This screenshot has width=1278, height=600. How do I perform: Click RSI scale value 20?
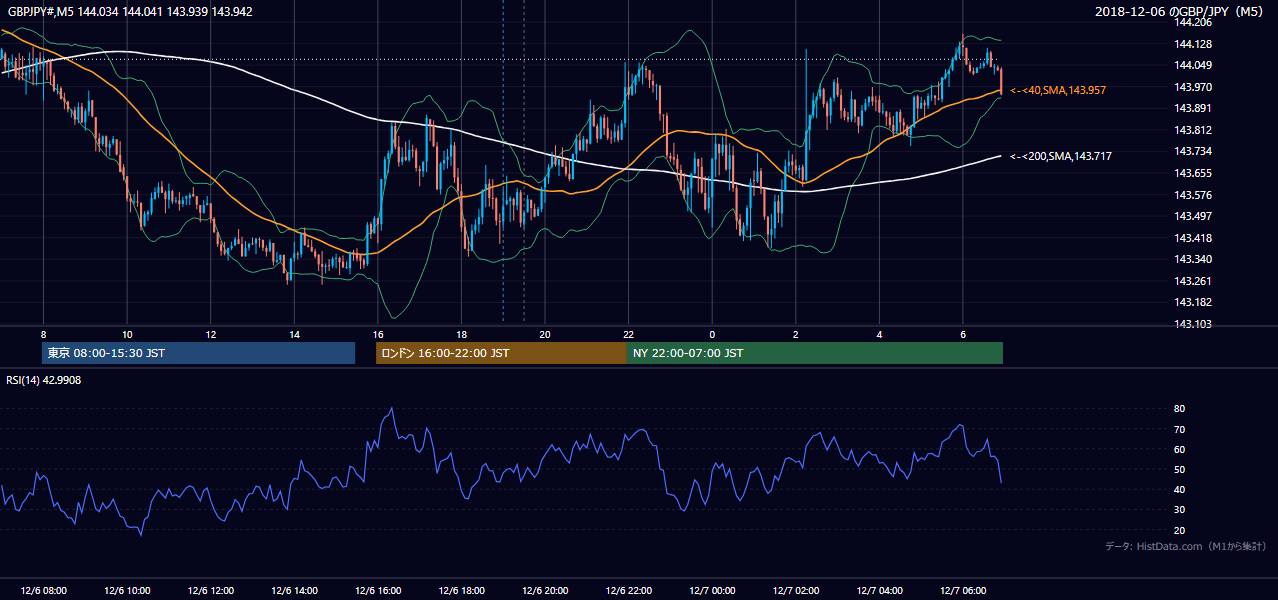click(x=1180, y=530)
